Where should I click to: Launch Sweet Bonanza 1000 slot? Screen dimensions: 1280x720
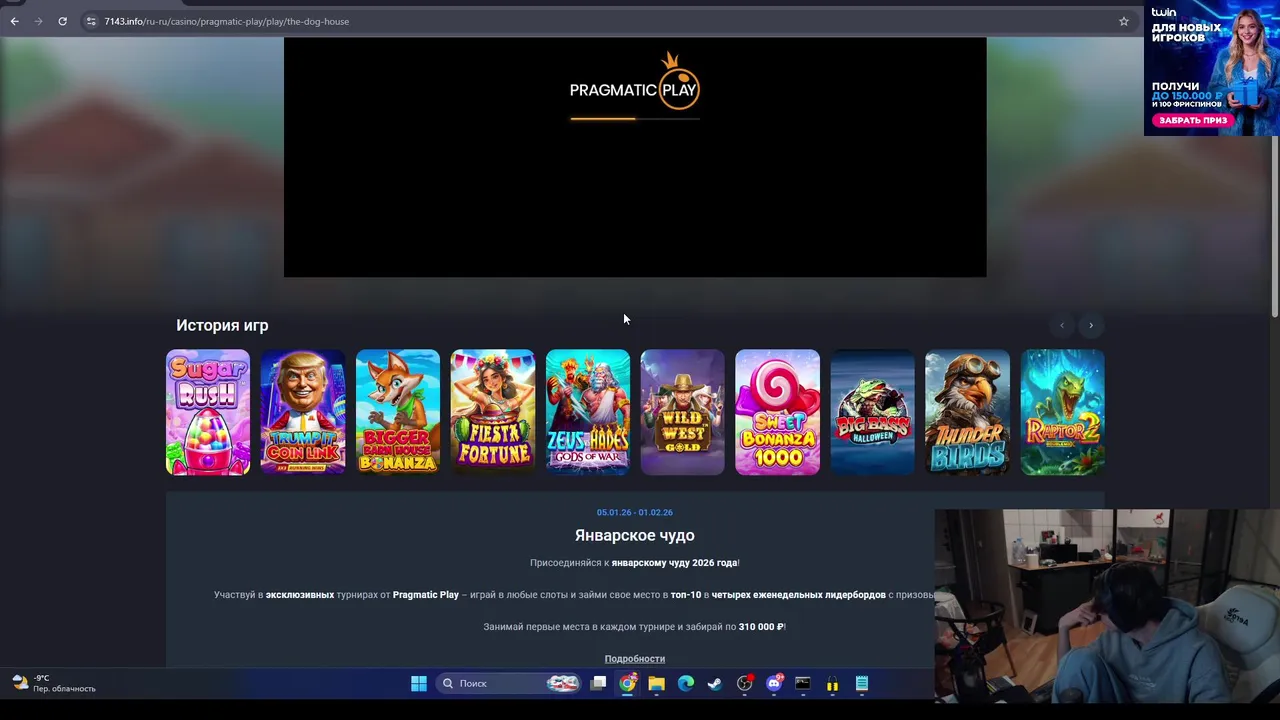click(777, 412)
